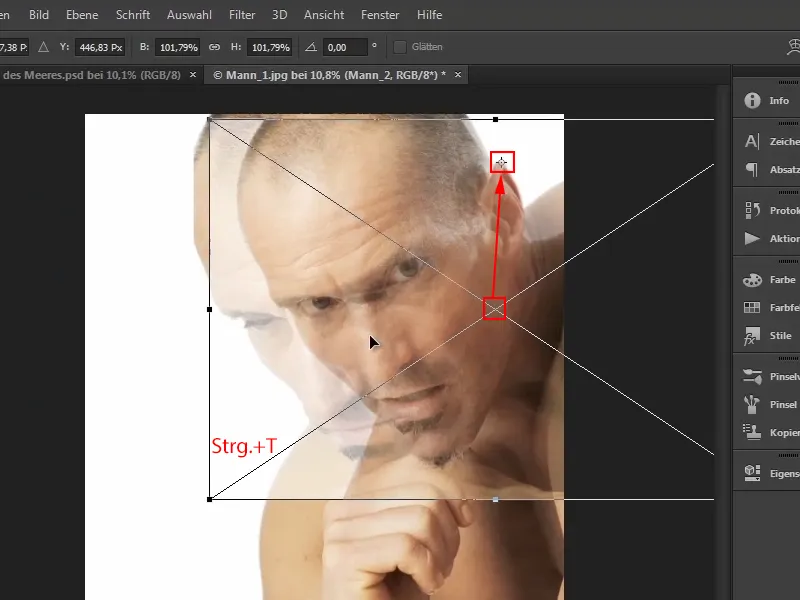
Task: Open the Farbe color panel icon
Action: (752, 280)
